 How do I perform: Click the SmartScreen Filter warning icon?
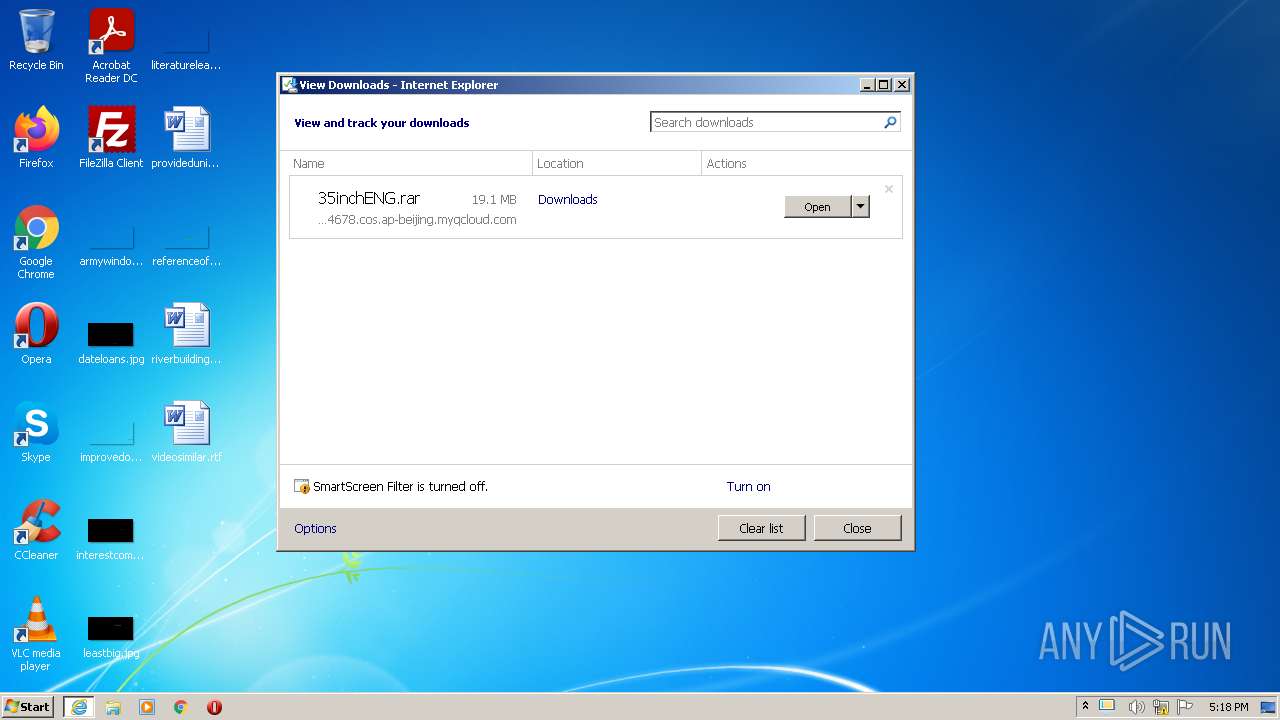(x=302, y=487)
